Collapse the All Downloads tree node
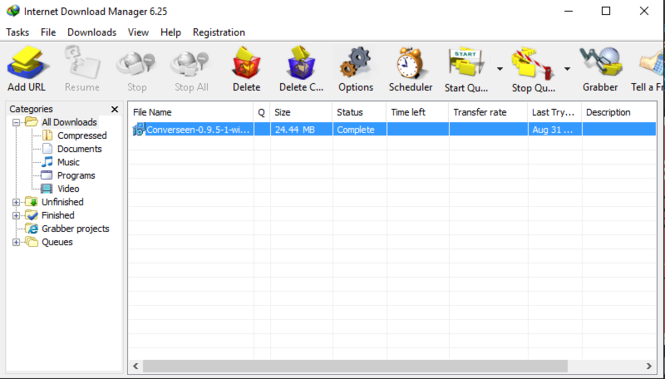 pos(16,123)
